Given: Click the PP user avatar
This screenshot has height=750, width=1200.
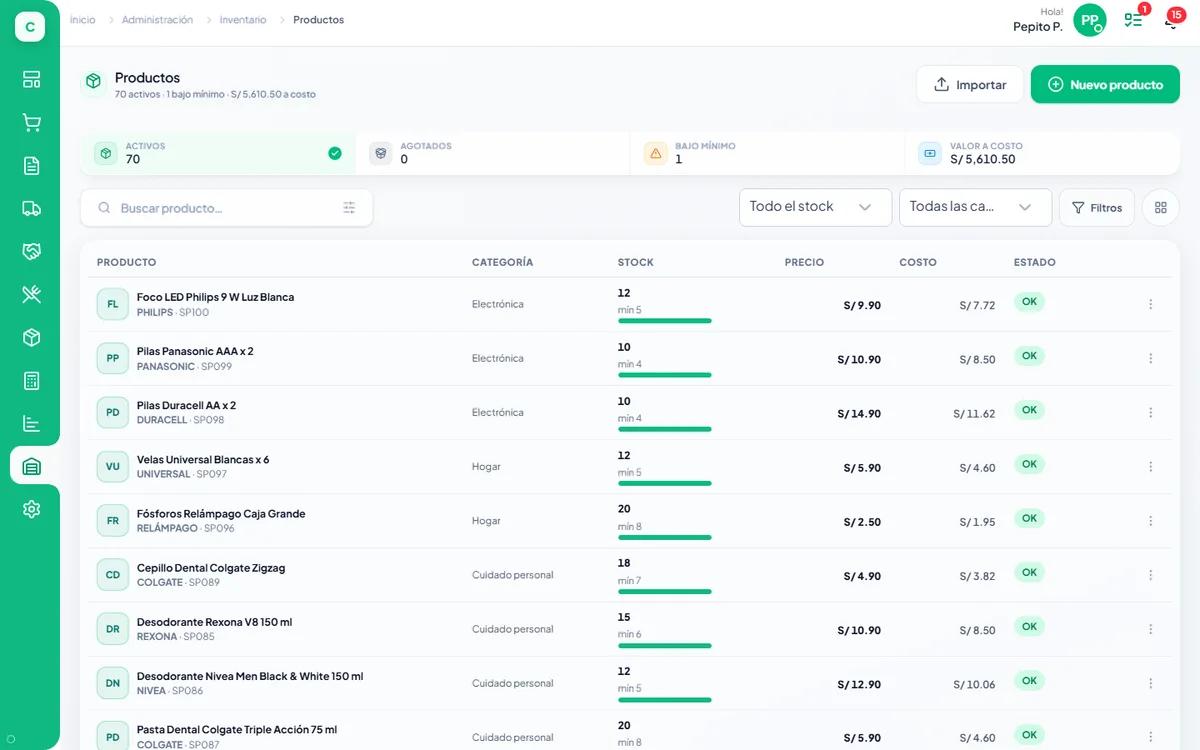Looking at the screenshot, I should 1090,20.
